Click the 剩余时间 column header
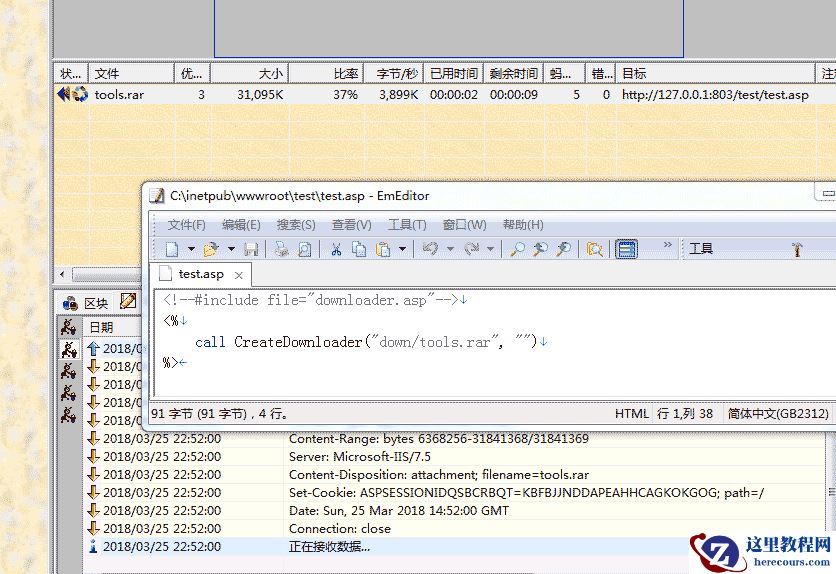Image resolution: width=836 pixels, height=574 pixels. point(513,74)
